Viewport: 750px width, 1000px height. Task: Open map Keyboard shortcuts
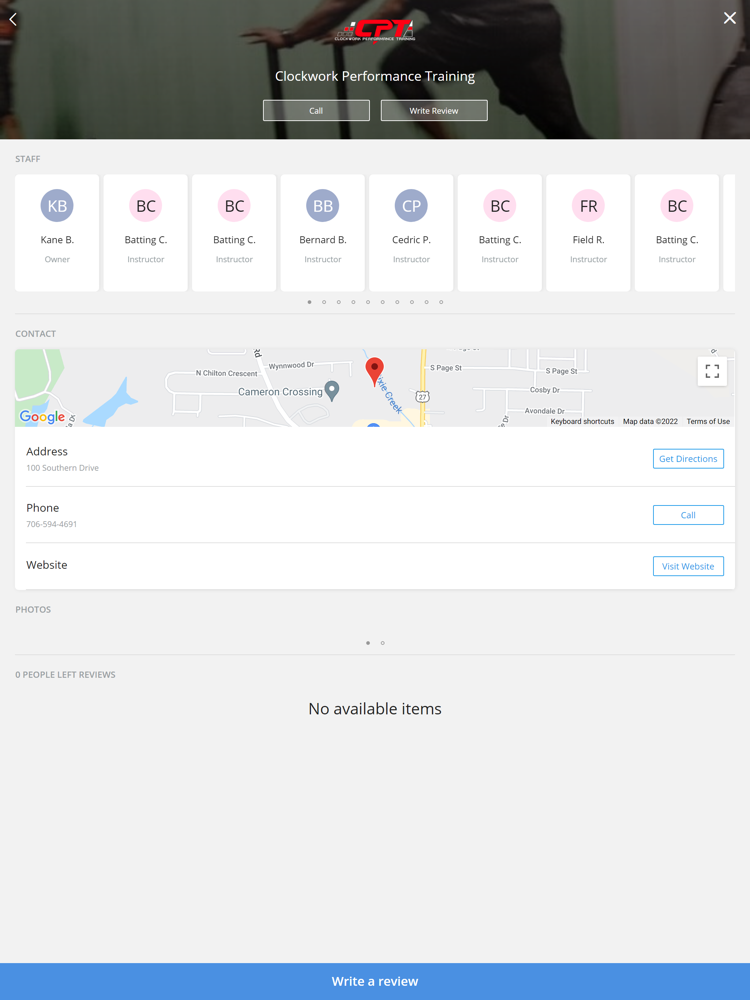pos(582,422)
